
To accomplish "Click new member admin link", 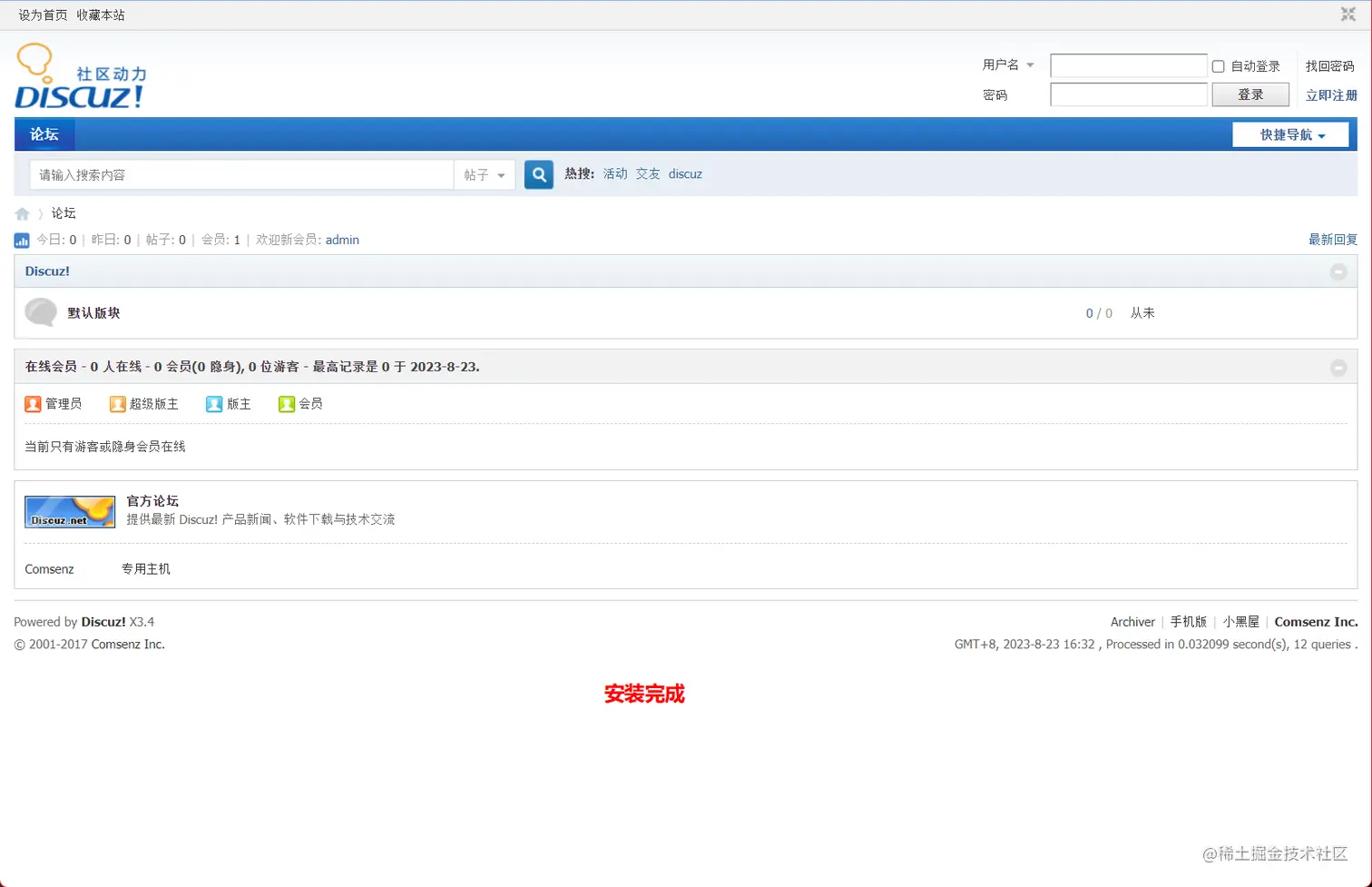I will tap(342, 241).
